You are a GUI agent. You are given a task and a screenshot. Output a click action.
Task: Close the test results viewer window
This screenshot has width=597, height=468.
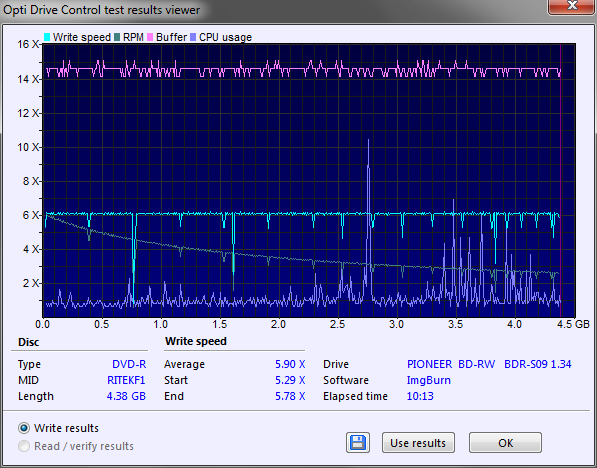coord(572,6)
